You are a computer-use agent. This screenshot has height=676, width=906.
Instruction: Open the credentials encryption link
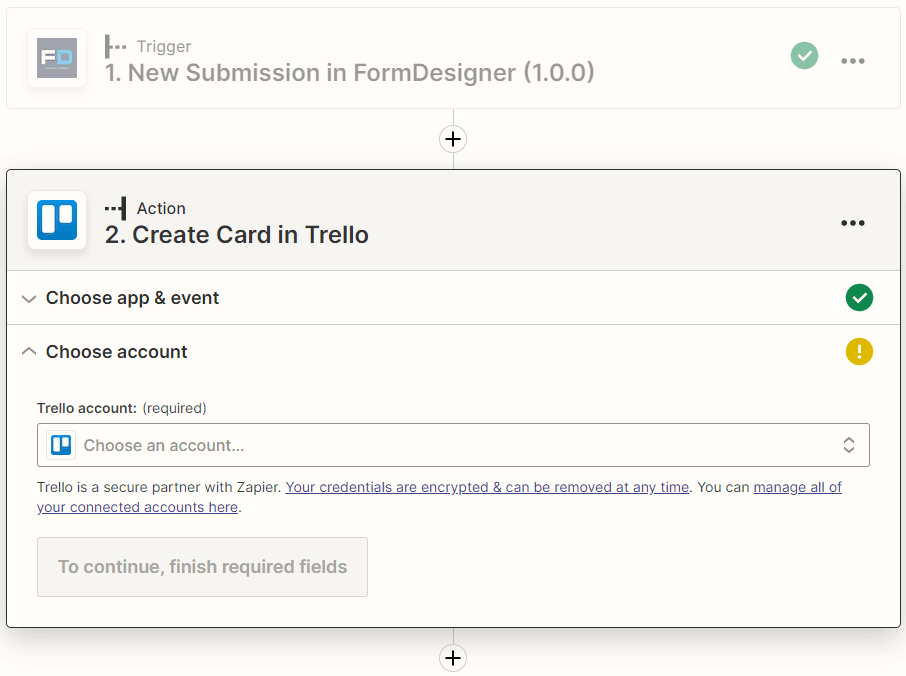(x=486, y=487)
